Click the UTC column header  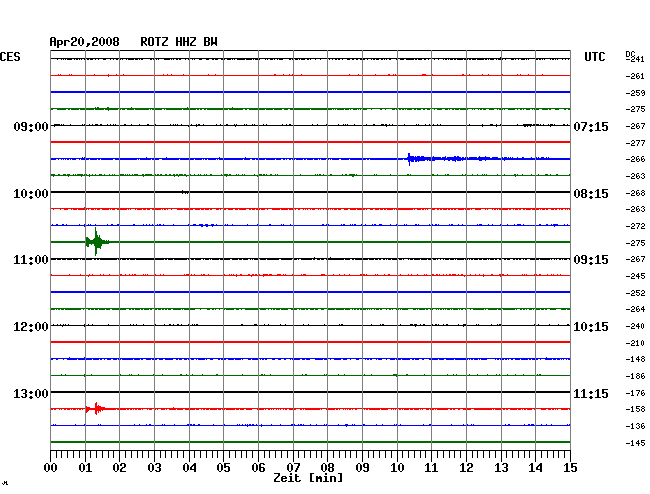point(594,57)
